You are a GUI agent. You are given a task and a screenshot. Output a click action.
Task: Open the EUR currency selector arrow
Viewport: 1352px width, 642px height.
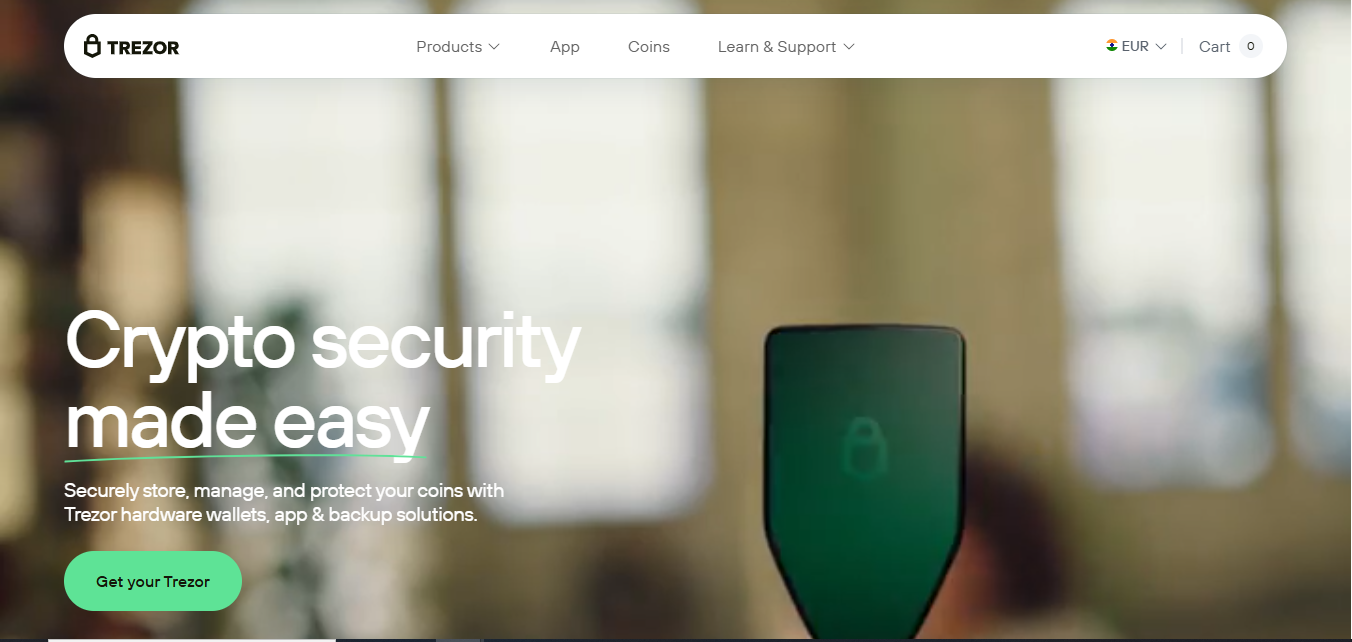(1161, 47)
